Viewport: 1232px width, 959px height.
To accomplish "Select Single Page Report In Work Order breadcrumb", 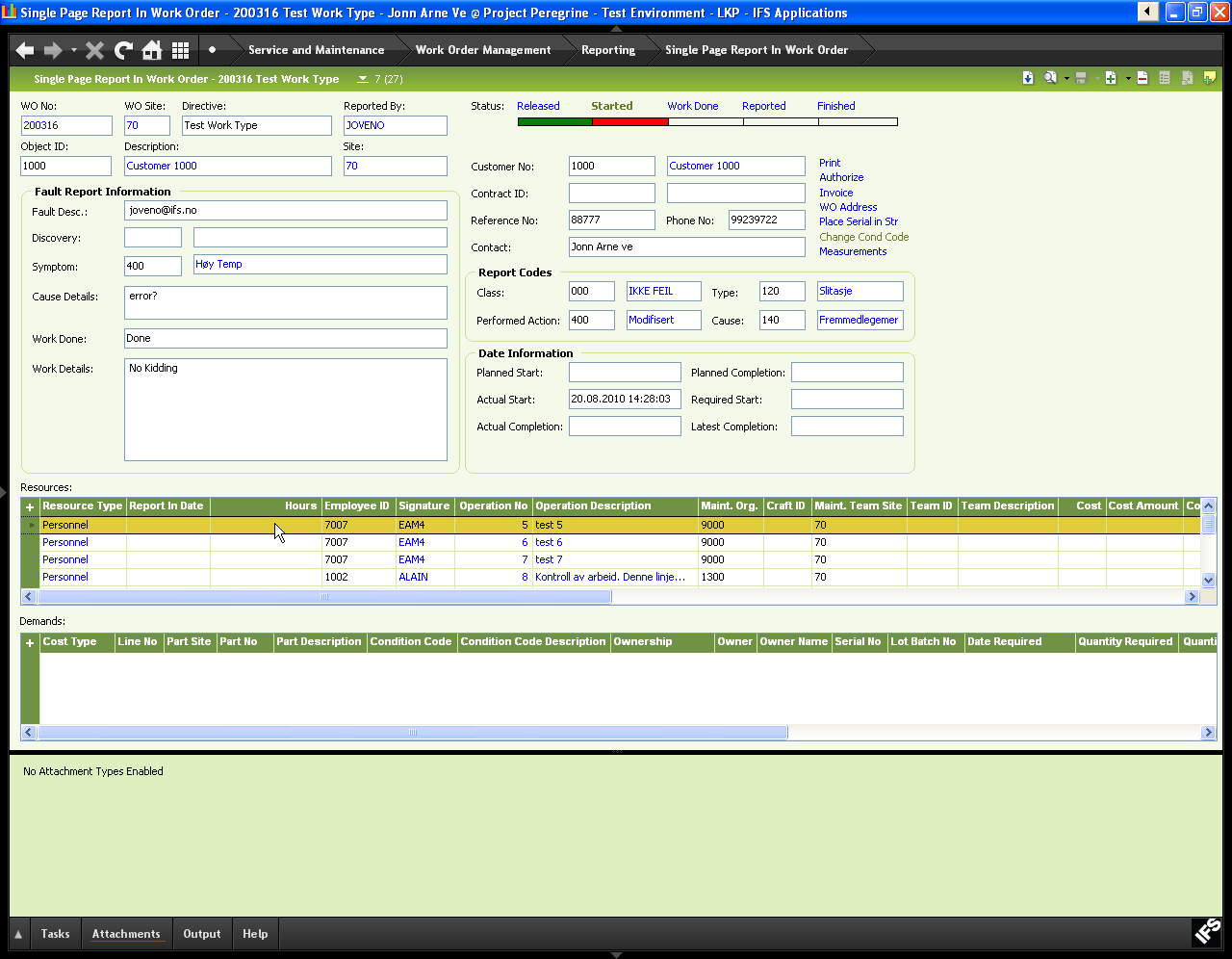I will (x=757, y=50).
